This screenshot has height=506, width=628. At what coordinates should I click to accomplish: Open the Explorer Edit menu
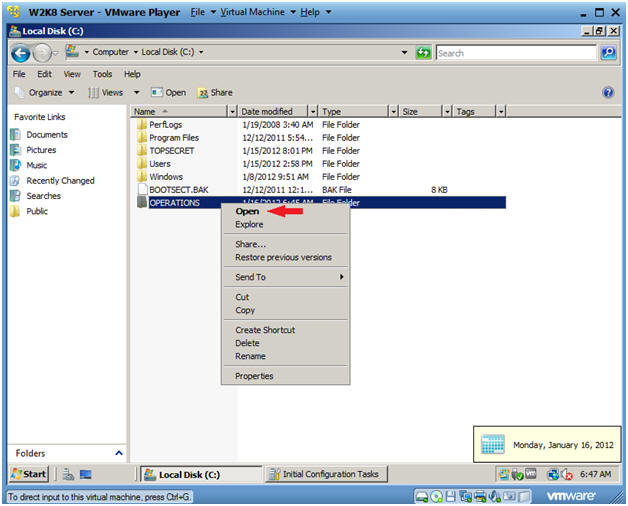pyautogui.click(x=44, y=74)
